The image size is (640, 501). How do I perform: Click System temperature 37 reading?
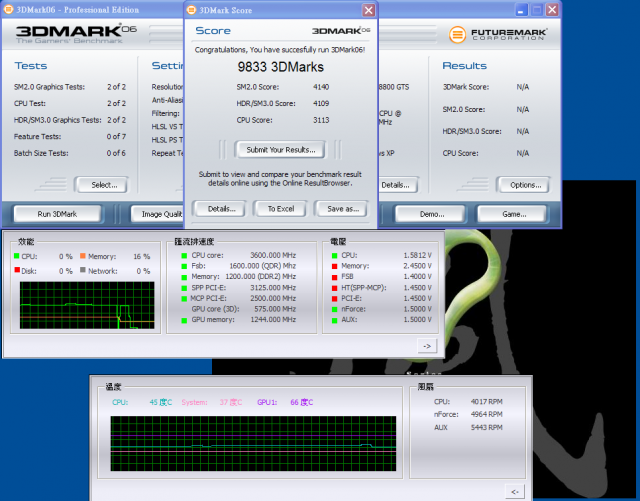tap(231, 402)
